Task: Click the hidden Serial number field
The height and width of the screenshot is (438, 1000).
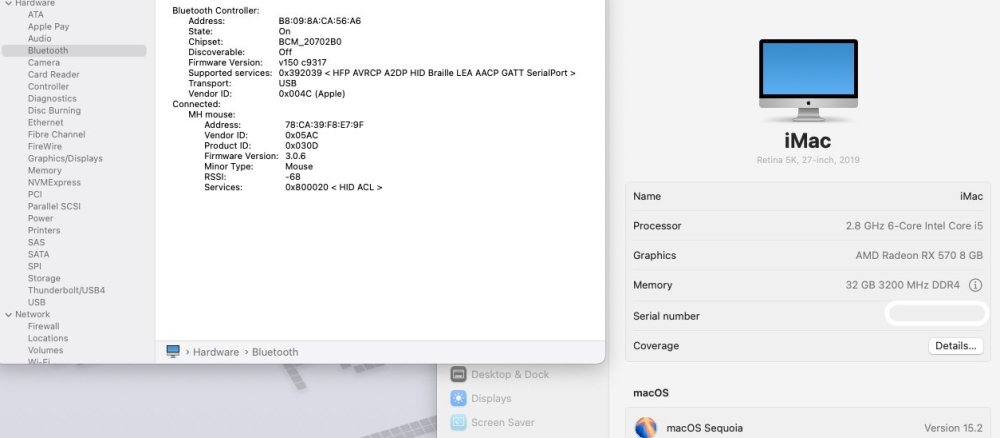Action: (x=937, y=314)
